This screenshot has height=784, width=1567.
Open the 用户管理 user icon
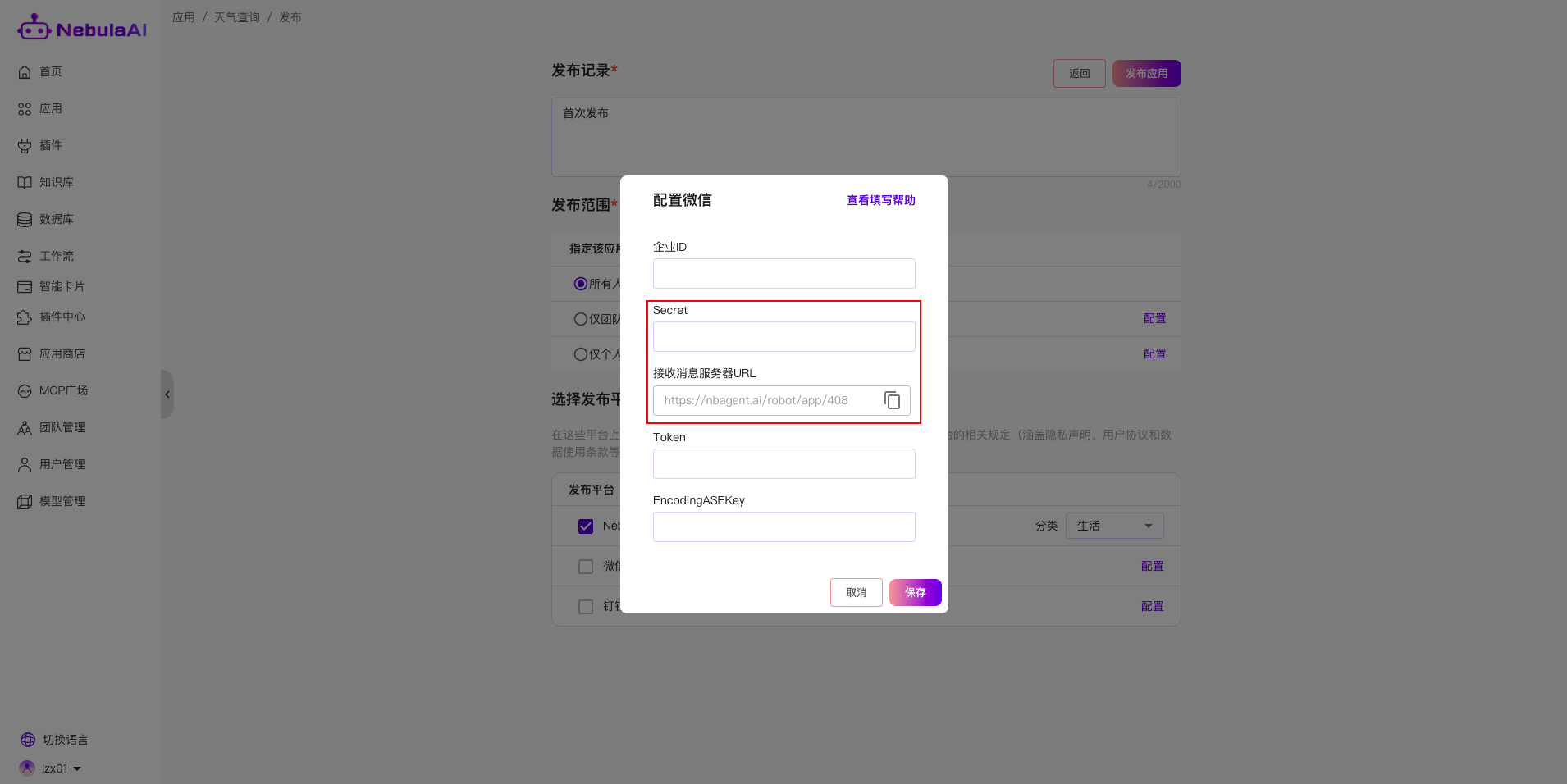25,465
